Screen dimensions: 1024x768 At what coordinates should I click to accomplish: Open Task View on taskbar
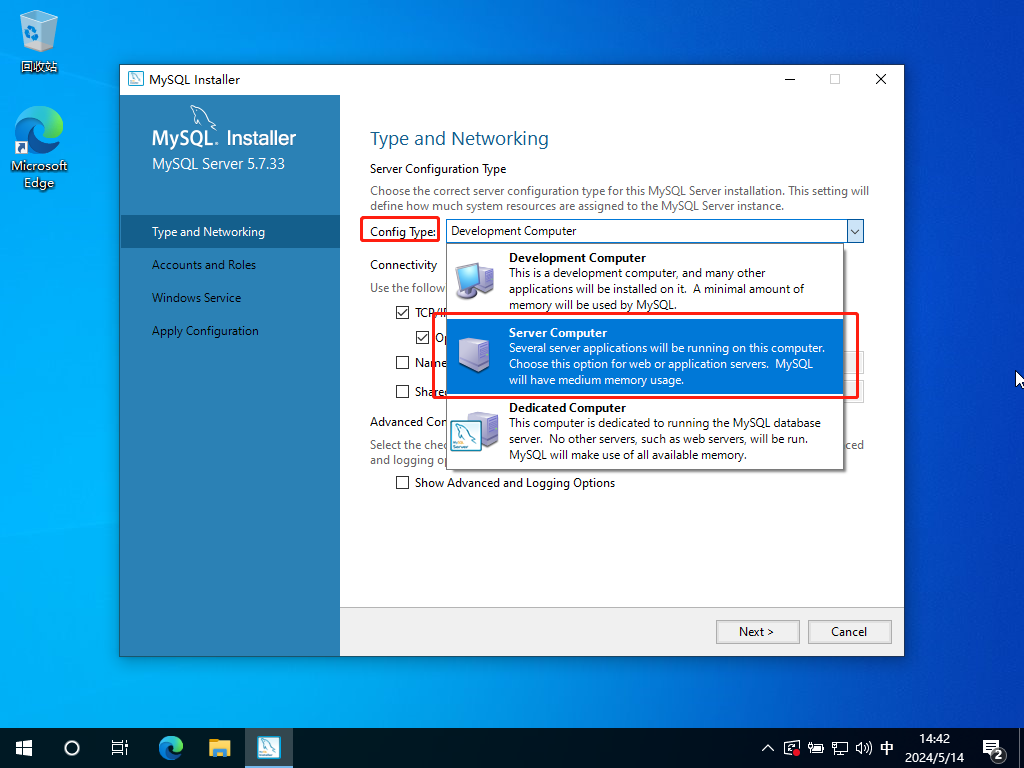click(119, 747)
